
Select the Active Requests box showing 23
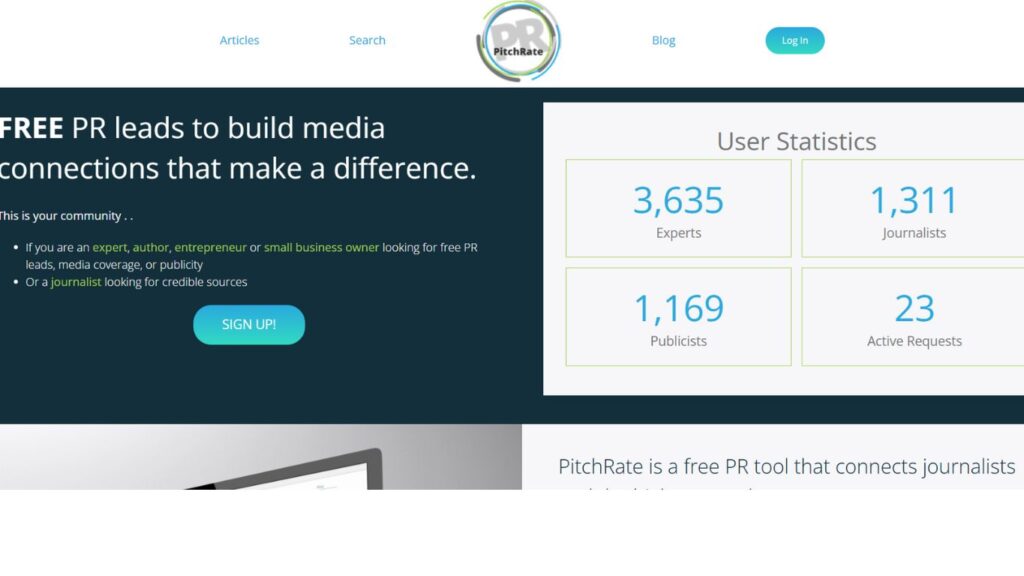pos(913,315)
